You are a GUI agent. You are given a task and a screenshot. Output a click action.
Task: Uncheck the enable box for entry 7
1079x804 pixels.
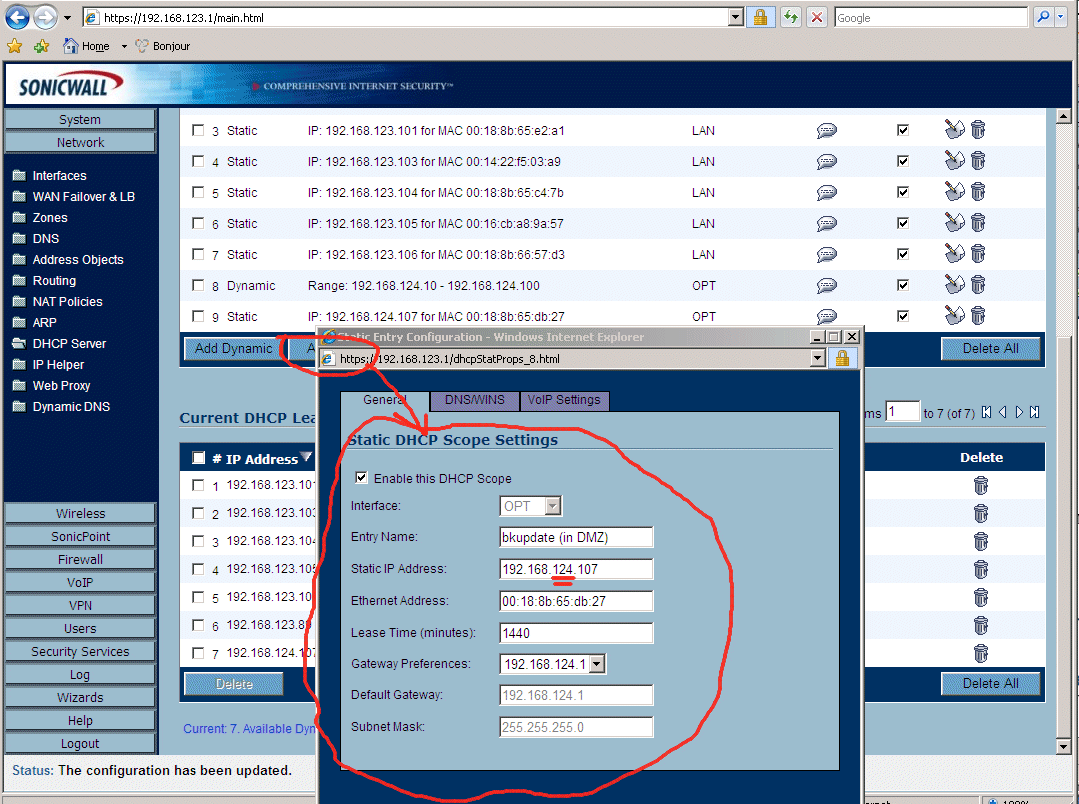coord(903,254)
